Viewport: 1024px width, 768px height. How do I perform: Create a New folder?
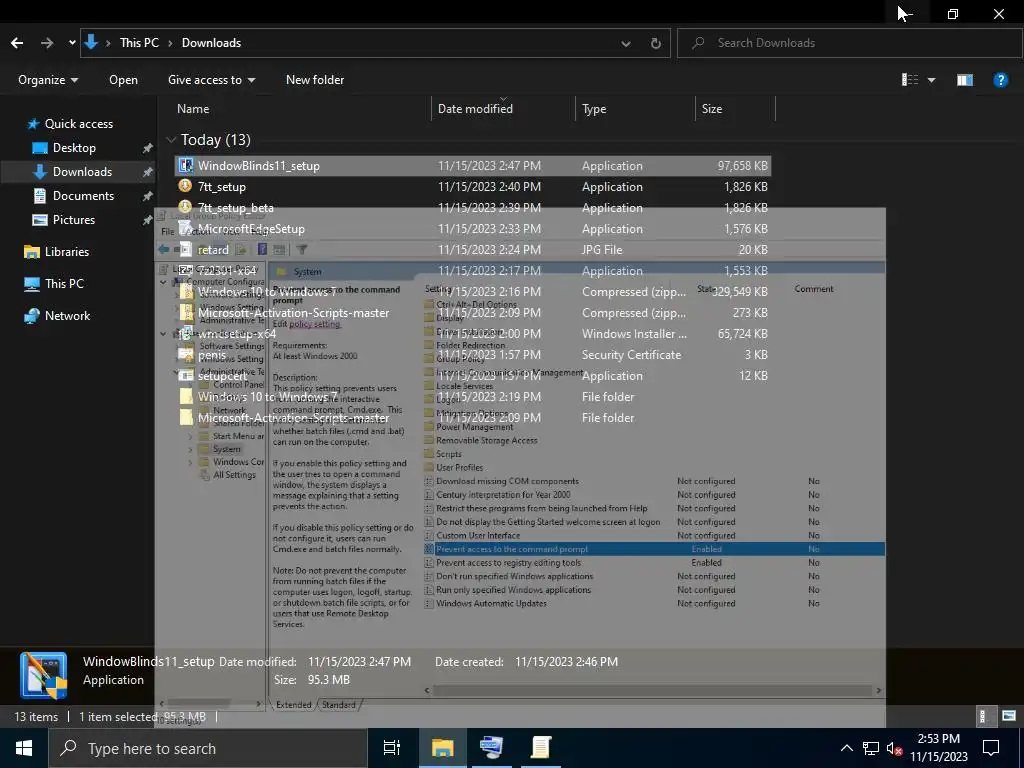[x=315, y=80]
